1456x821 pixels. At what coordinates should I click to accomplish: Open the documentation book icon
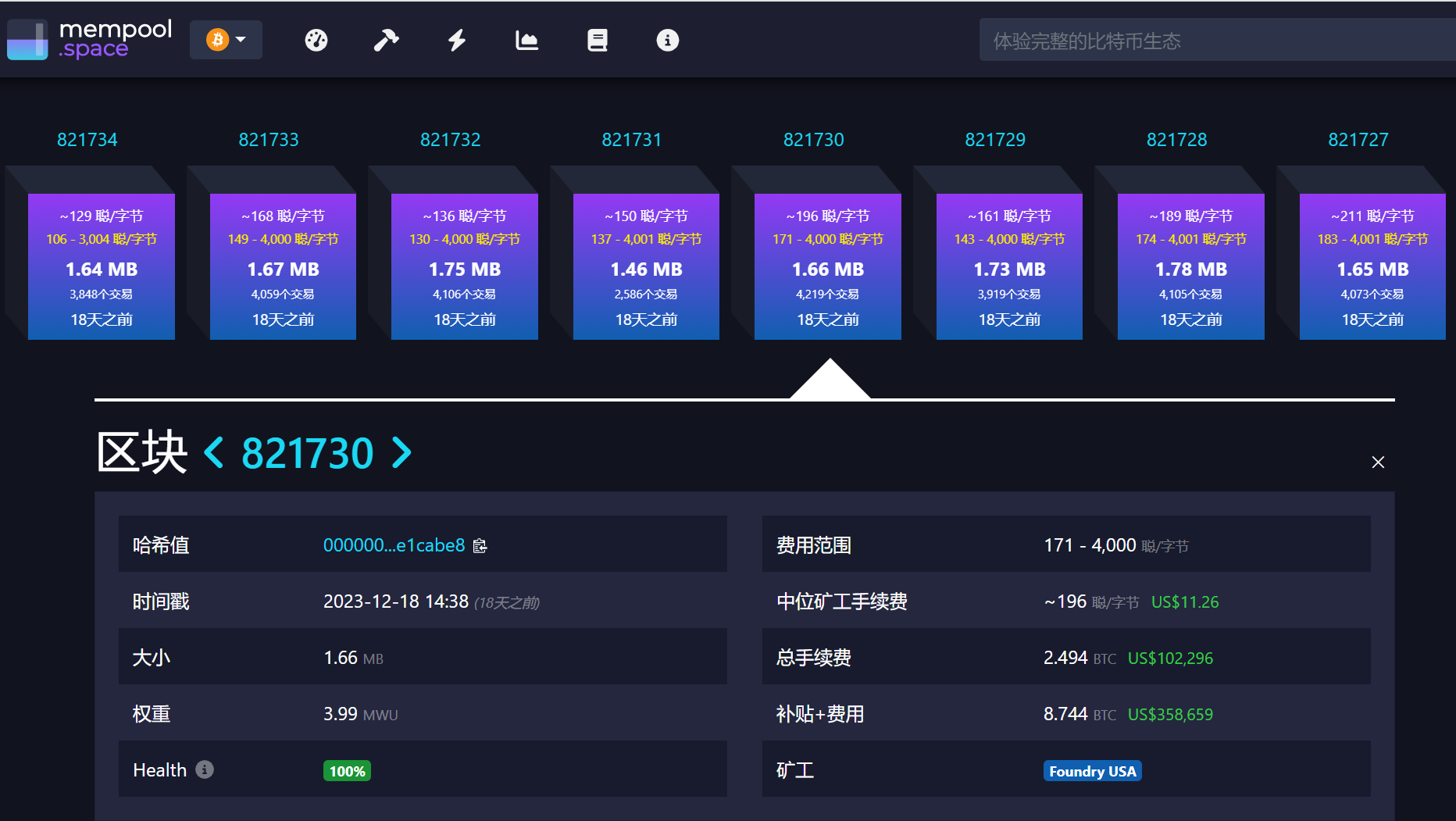tap(598, 40)
